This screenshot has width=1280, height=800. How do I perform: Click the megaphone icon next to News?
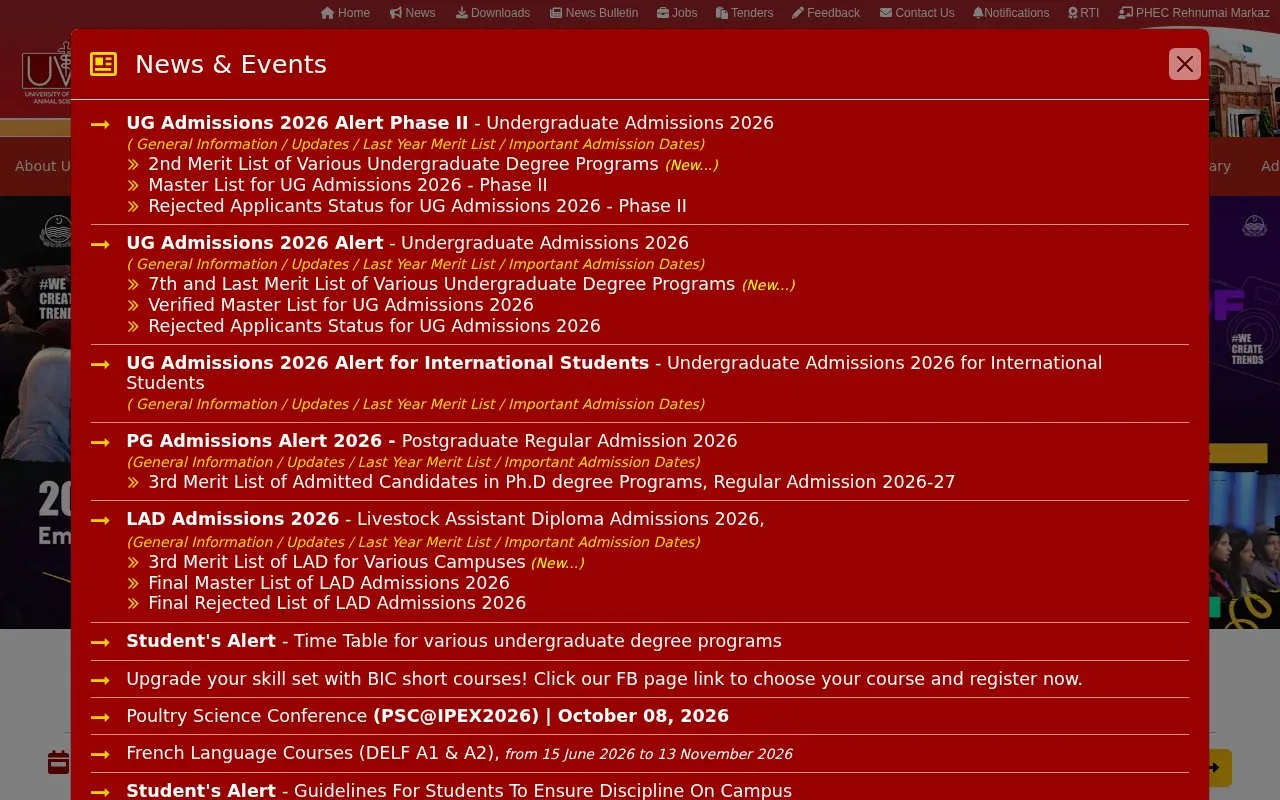pos(396,13)
